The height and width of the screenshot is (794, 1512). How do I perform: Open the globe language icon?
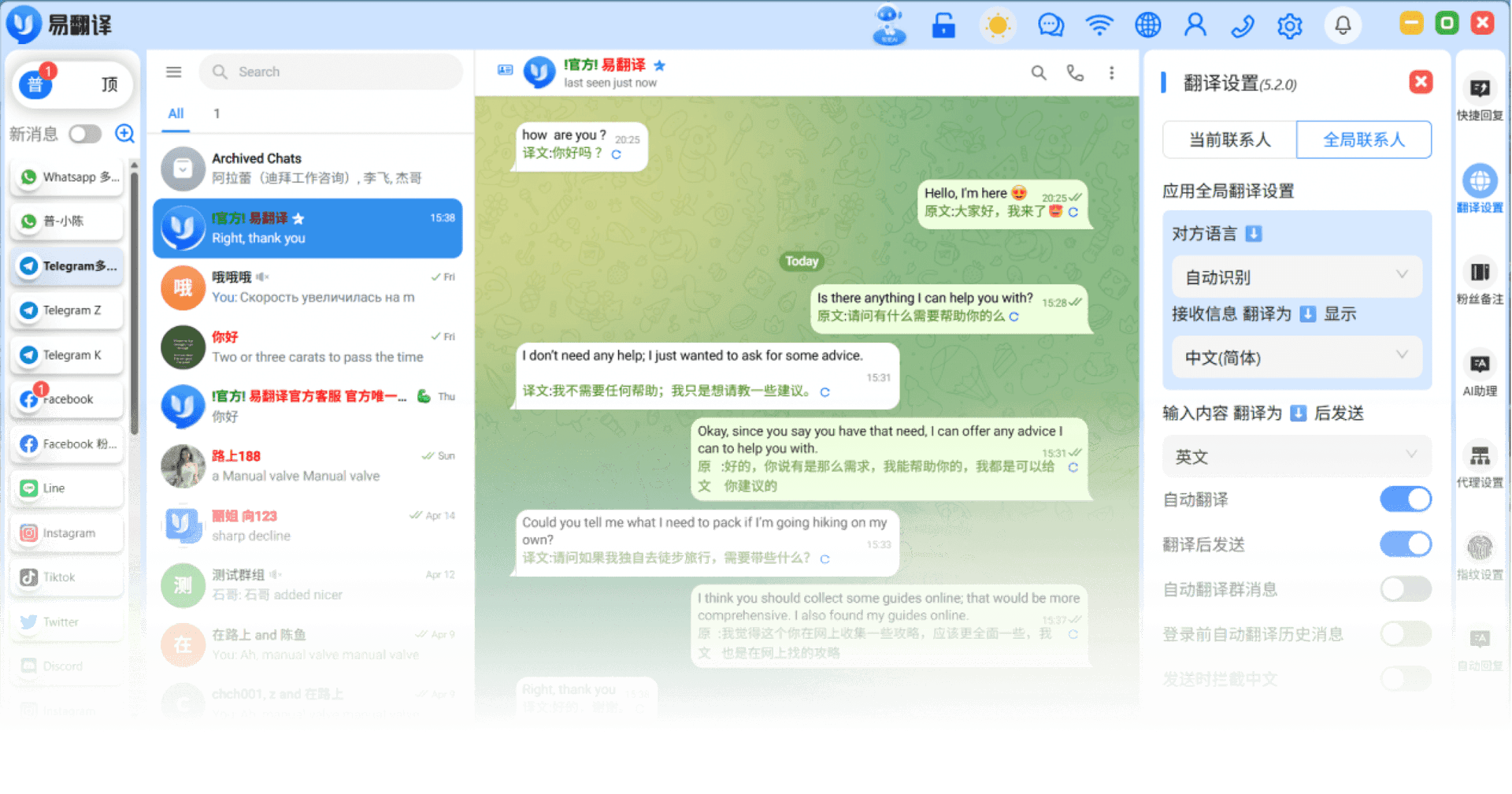pyautogui.click(x=1147, y=25)
